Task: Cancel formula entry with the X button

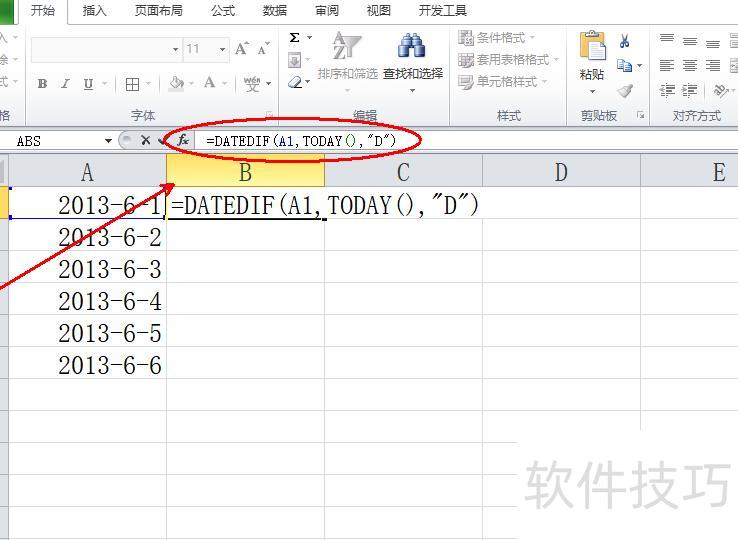Action: [x=145, y=140]
